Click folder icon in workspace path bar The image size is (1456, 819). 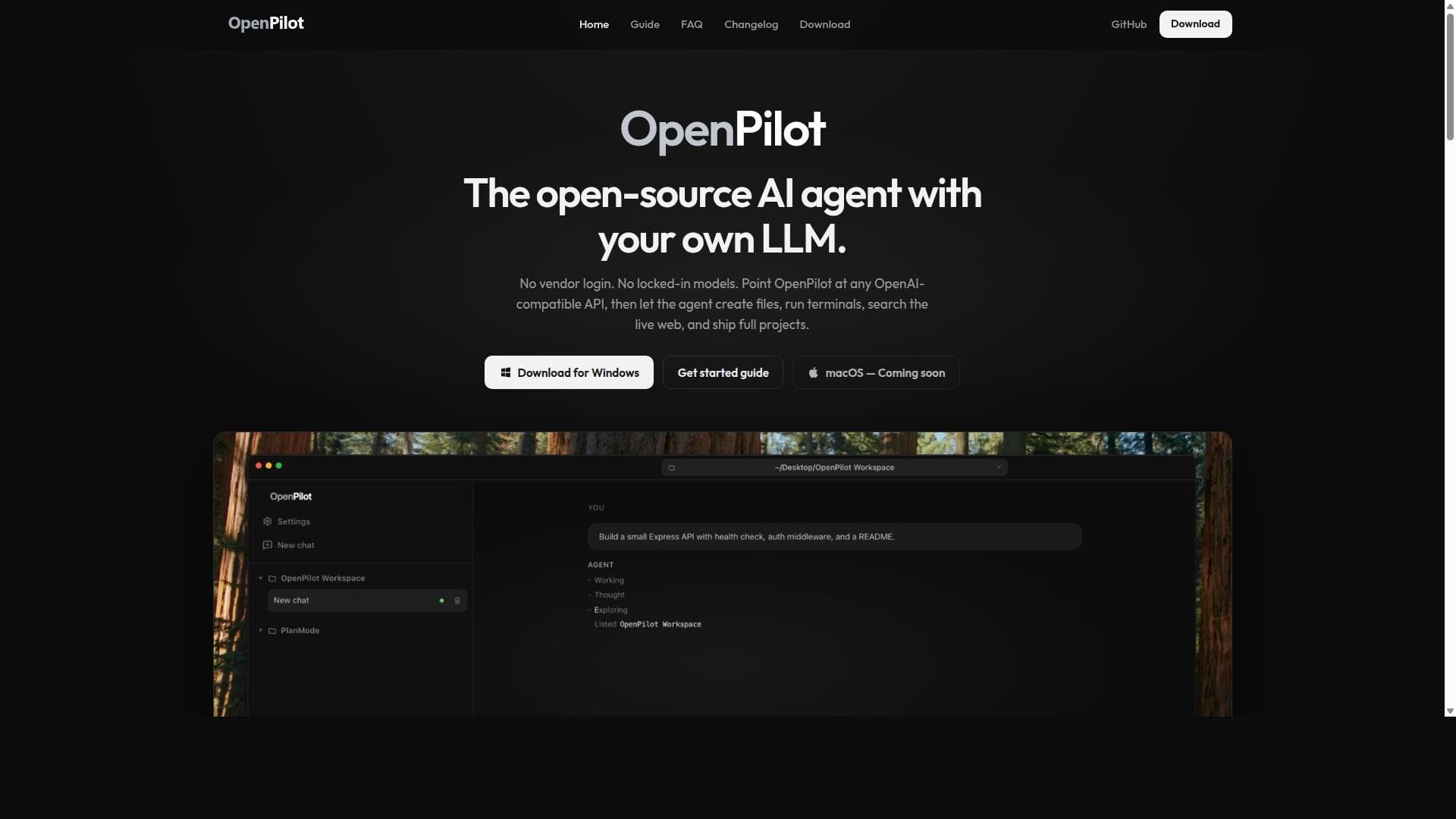pyautogui.click(x=671, y=468)
